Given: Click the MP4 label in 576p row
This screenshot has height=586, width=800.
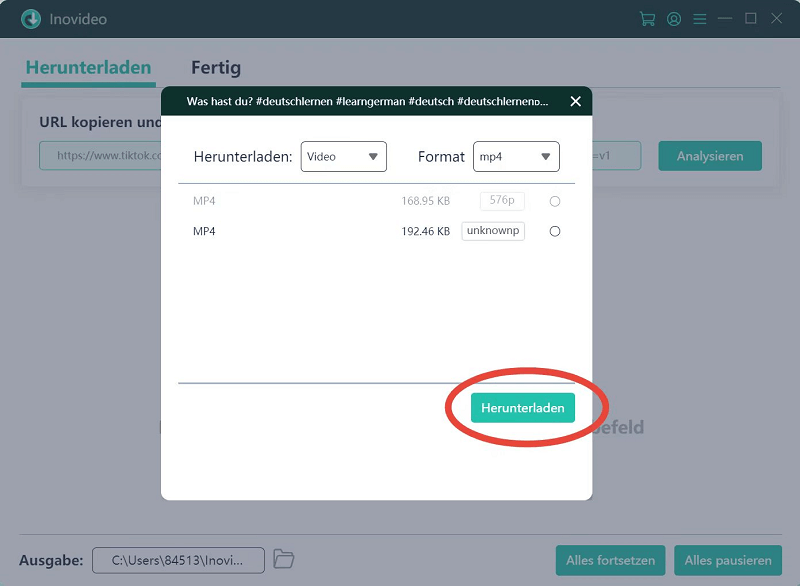Looking at the screenshot, I should (x=204, y=201).
